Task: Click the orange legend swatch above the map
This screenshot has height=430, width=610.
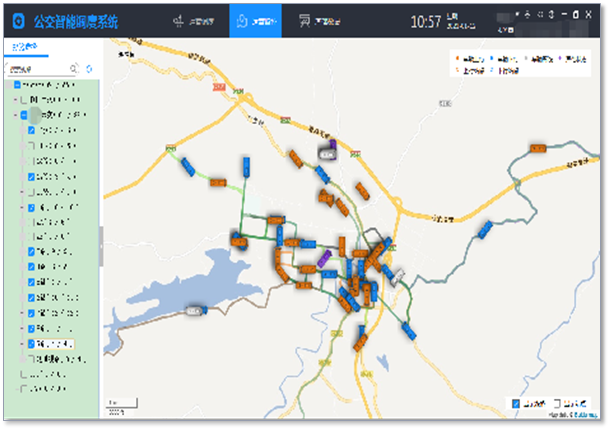Action: [x=458, y=59]
